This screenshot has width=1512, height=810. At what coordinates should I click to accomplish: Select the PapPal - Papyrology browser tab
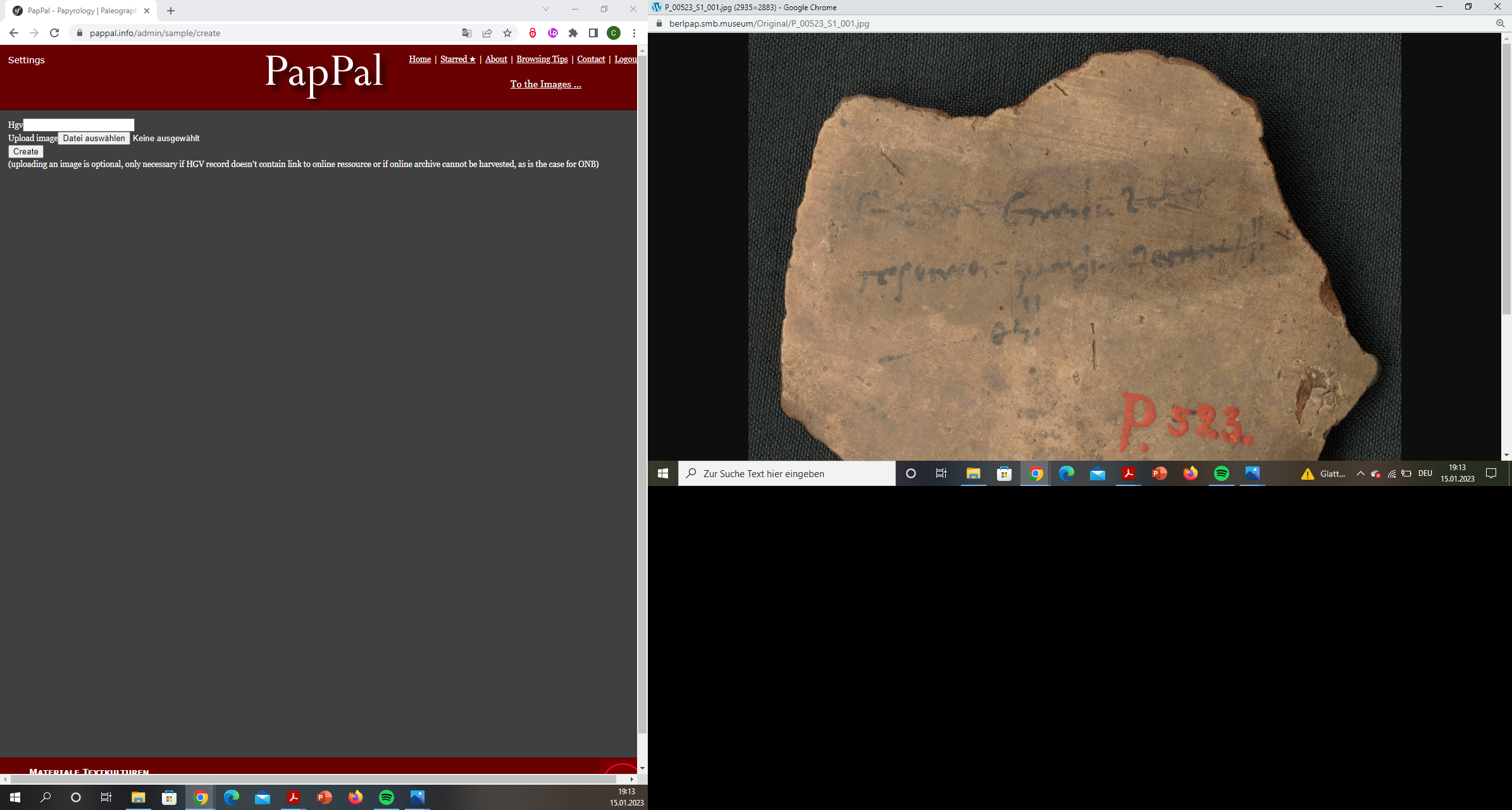[81, 11]
